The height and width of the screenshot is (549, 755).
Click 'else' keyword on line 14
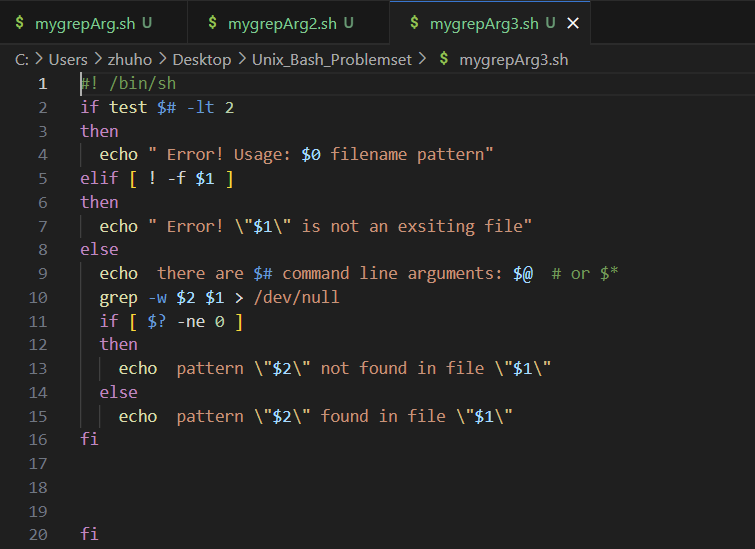tap(118, 392)
